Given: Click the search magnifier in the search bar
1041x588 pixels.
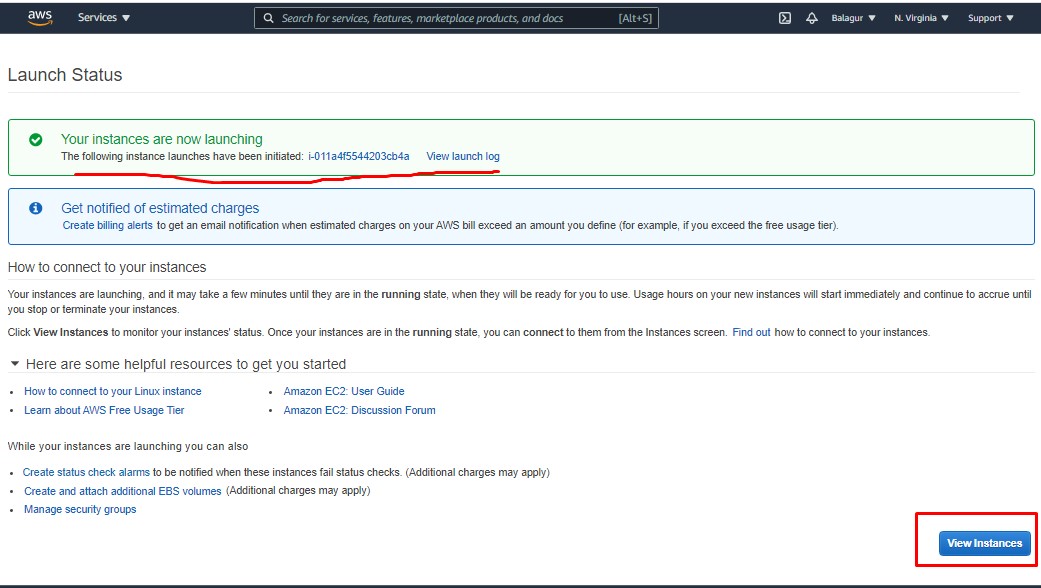Looking at the screenshot, I should (268, 17).
